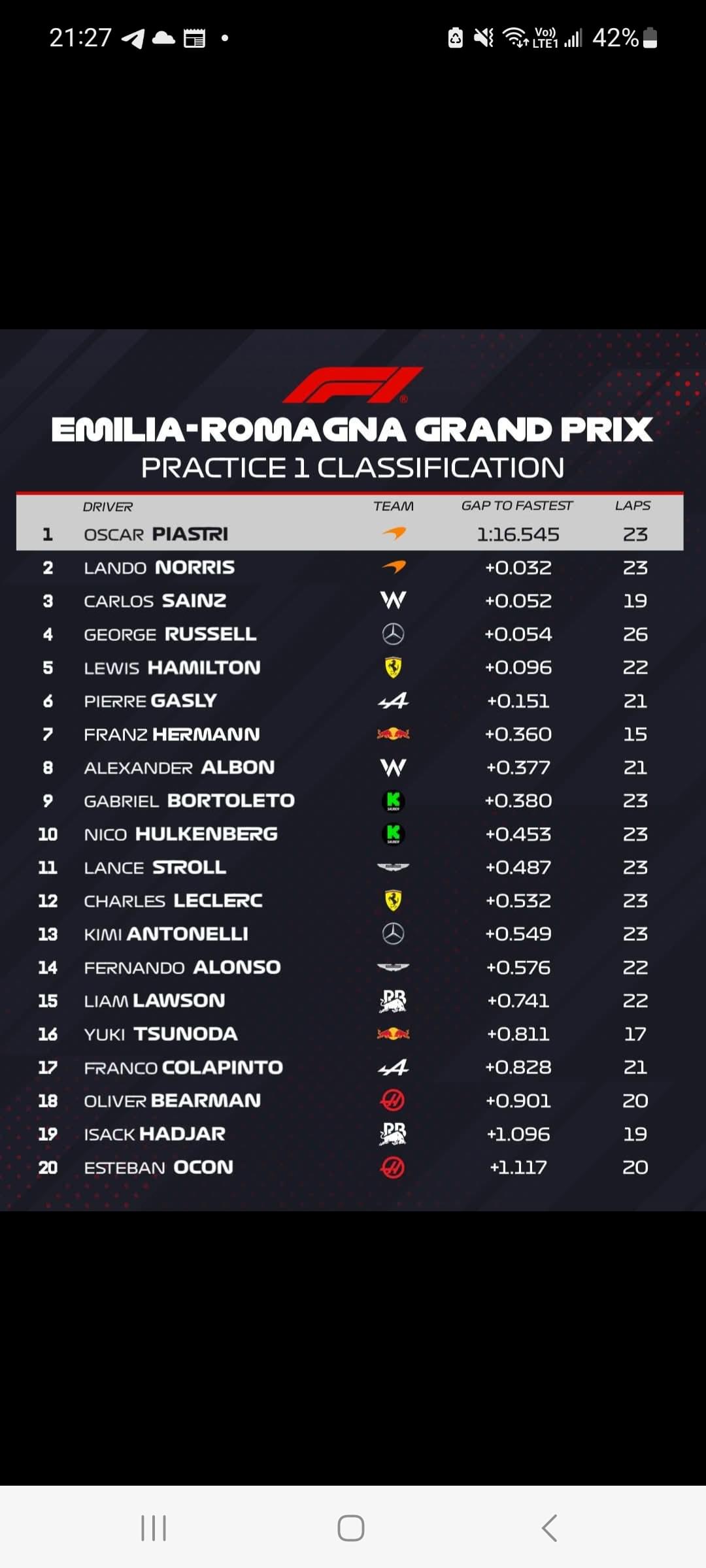Tap Kick Sauber logo beside Gabriel Bortoleto
This screenshot has height=1568, width=706.
point(394,801)
